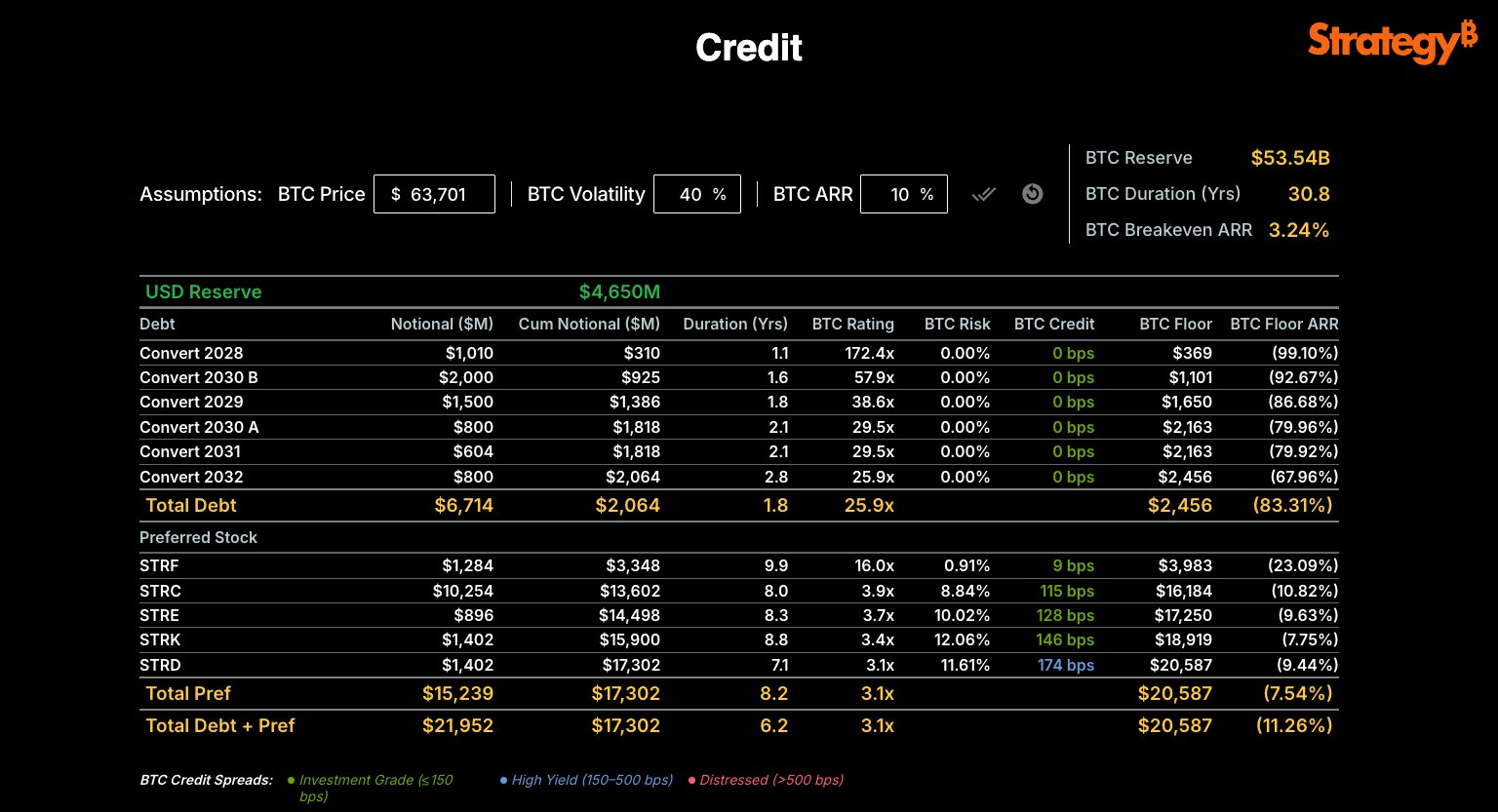1498x812 pixels.
Task: Click Convert 2032 BTC Floor ARR "(67.96%)"
Action: click(1303, 477)
